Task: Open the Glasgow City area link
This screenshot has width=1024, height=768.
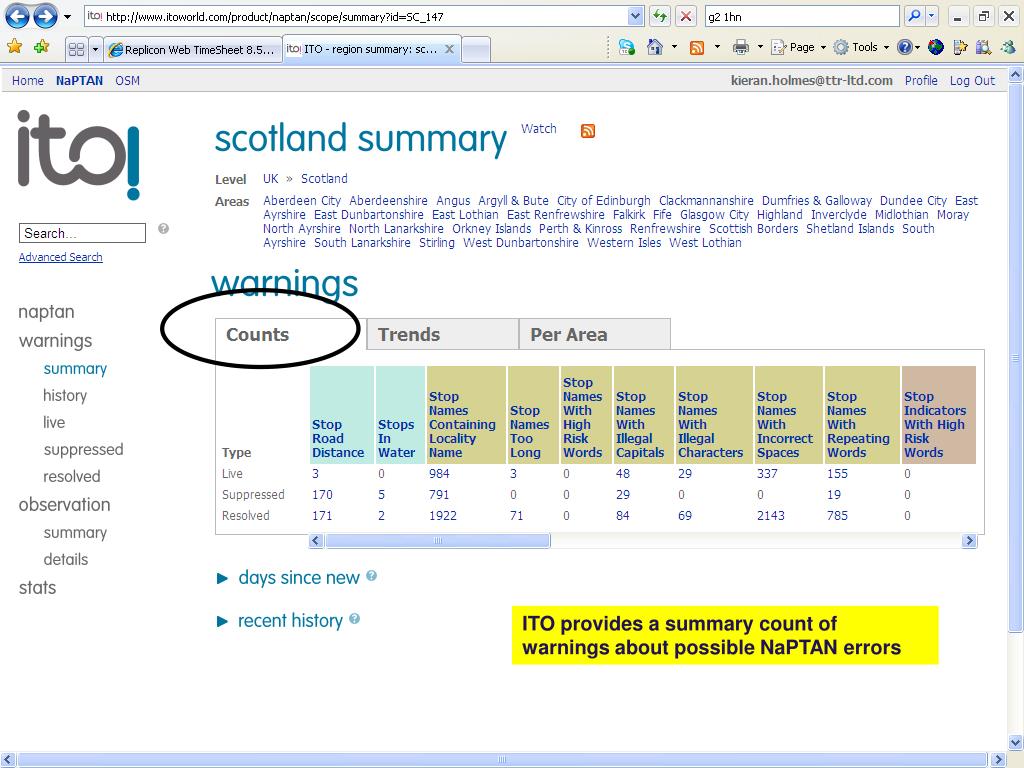Action: (714, 215)
